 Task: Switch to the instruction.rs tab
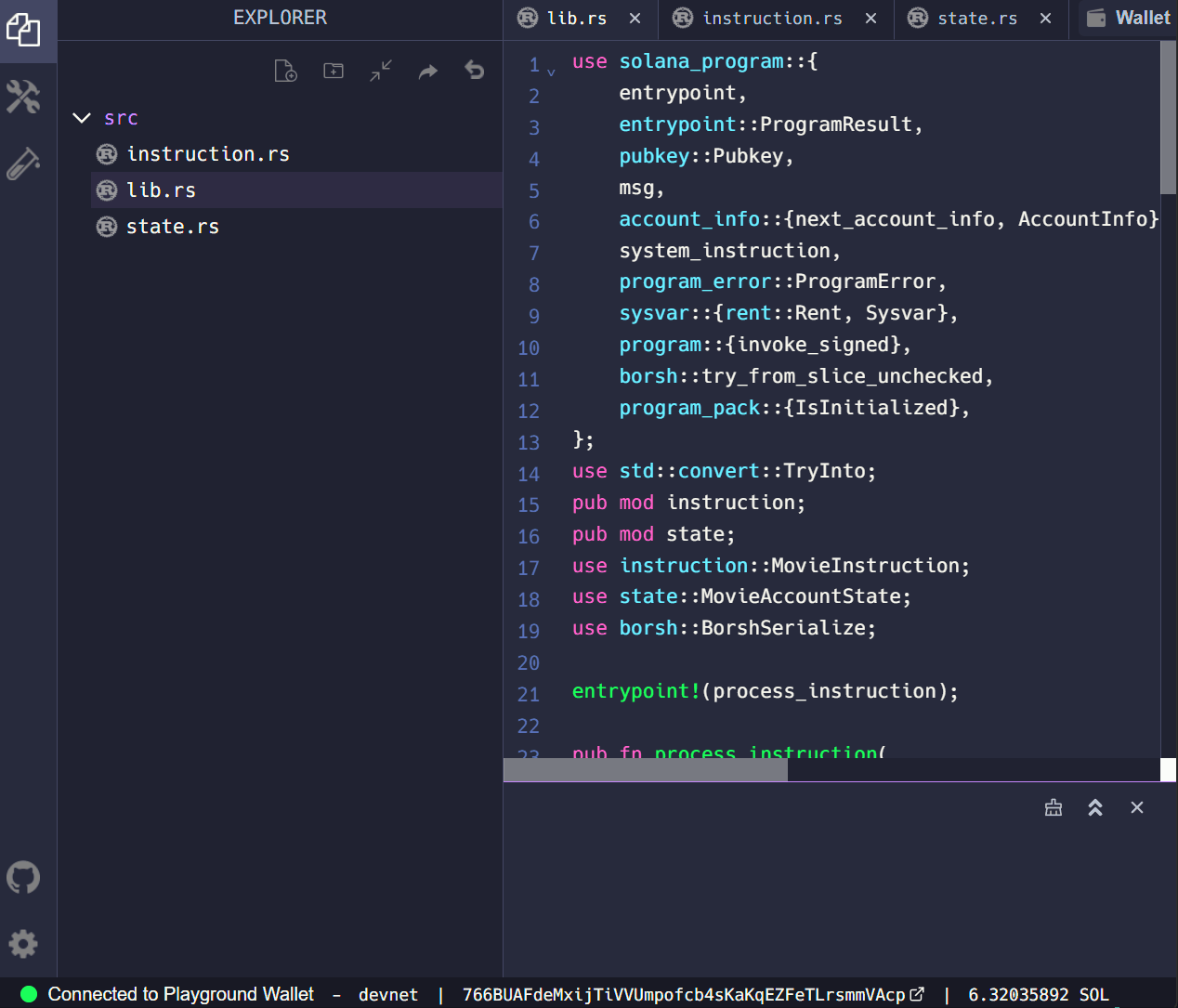(773, 18)
